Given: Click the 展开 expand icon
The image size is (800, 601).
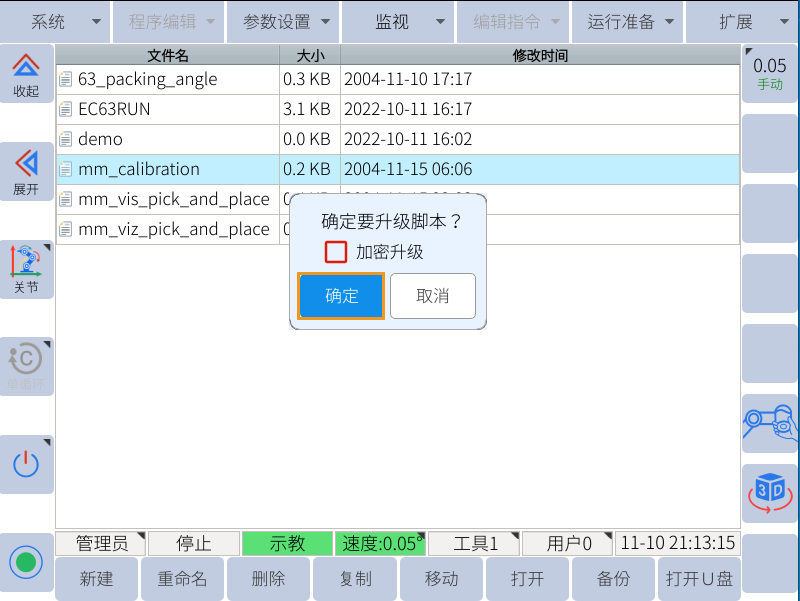Looking at the screenshot, I should [x=26, y=172].
